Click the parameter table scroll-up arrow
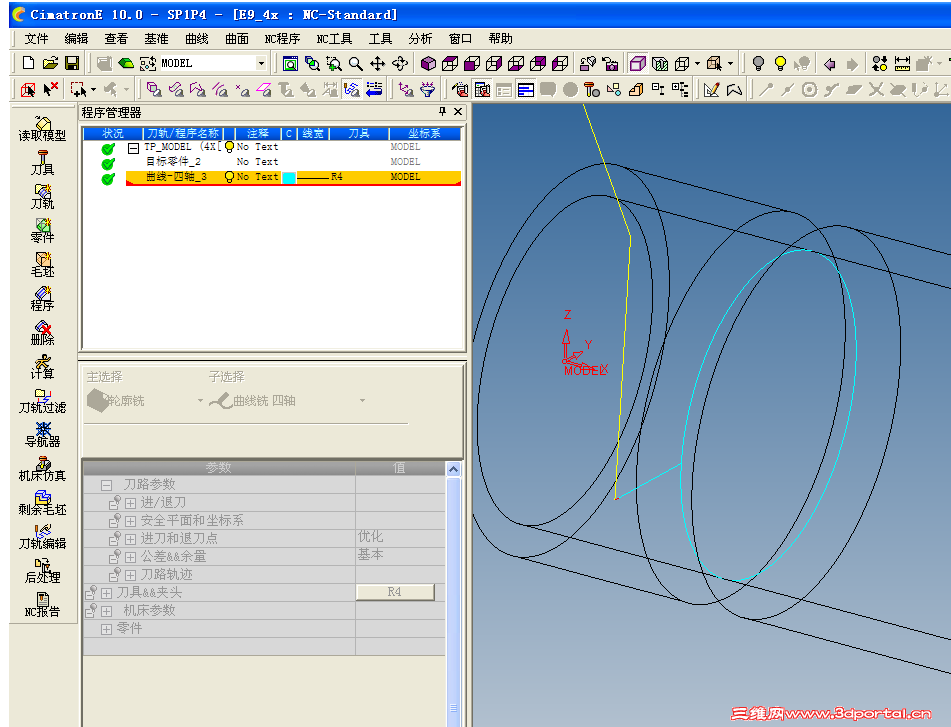This screenshot has width=951, height=727. coord(453,469)
